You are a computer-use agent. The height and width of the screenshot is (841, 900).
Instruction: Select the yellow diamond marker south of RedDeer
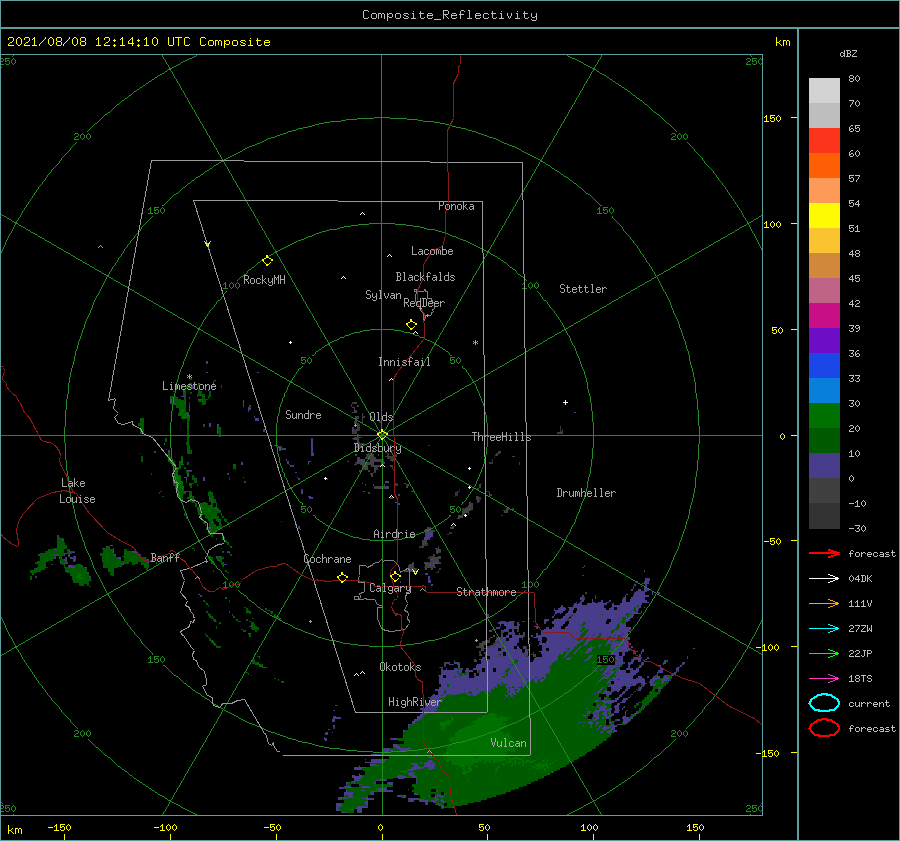tap(411, 324)
